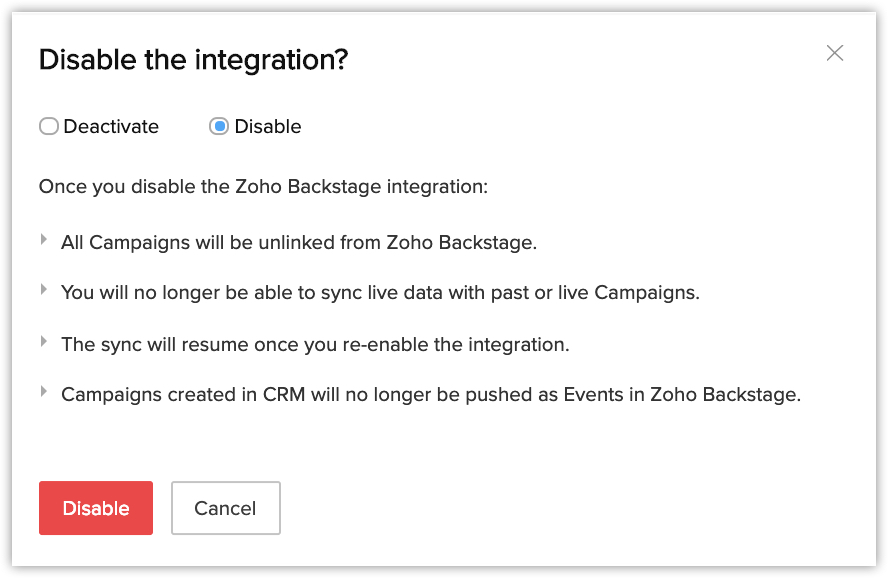
Task: Click the 'Once you disable the Zoho Backstage integration' text
Action: [x=263, y=187]
